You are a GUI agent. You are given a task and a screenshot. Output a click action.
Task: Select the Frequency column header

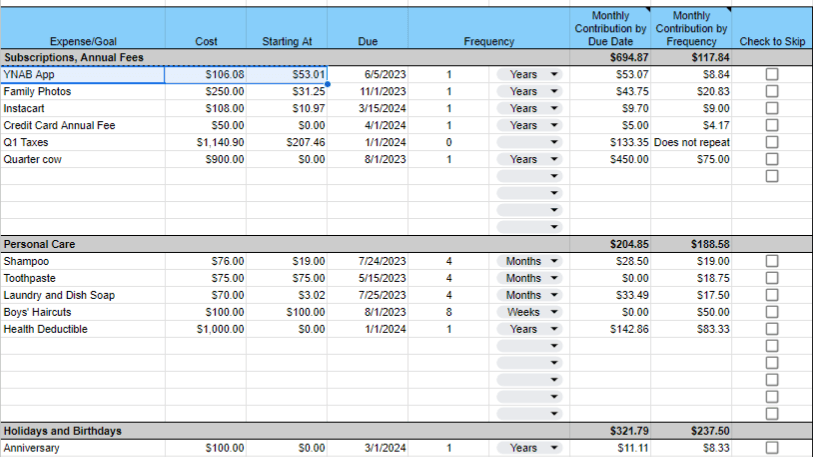[x=489, y=28]
